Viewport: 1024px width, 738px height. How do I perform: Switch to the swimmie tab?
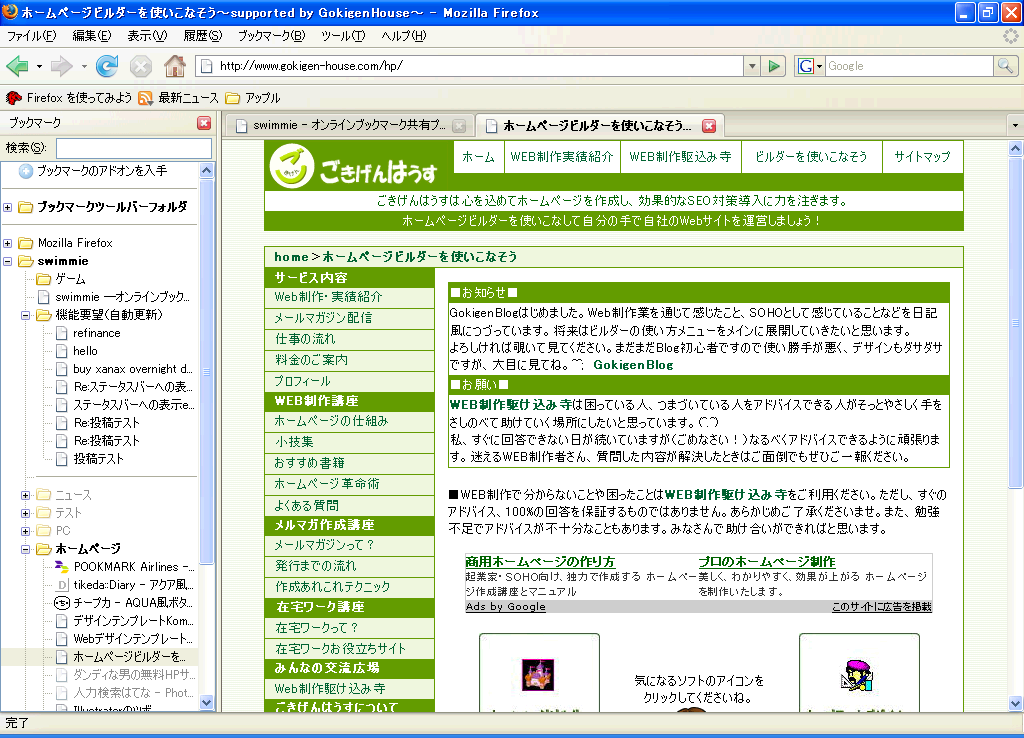point(349,125)
